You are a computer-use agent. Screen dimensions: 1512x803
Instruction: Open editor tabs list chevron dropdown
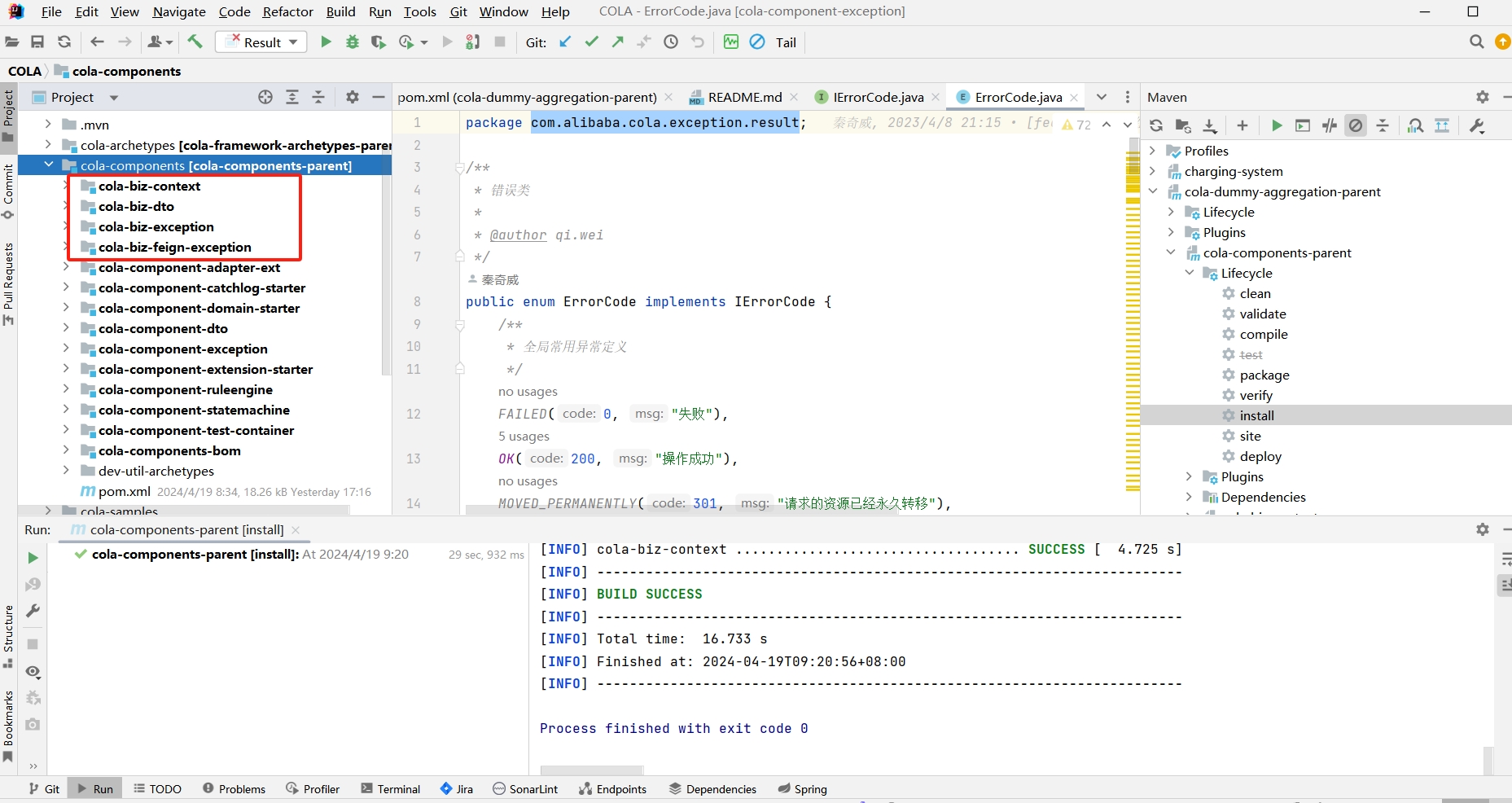[x=1102, y=97]
